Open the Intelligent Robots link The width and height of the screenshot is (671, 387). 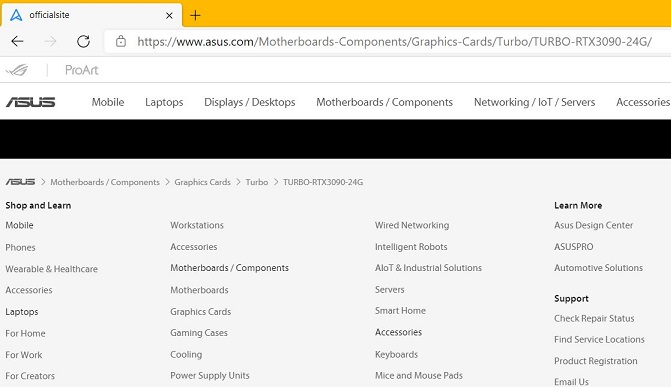click(411, 247)
